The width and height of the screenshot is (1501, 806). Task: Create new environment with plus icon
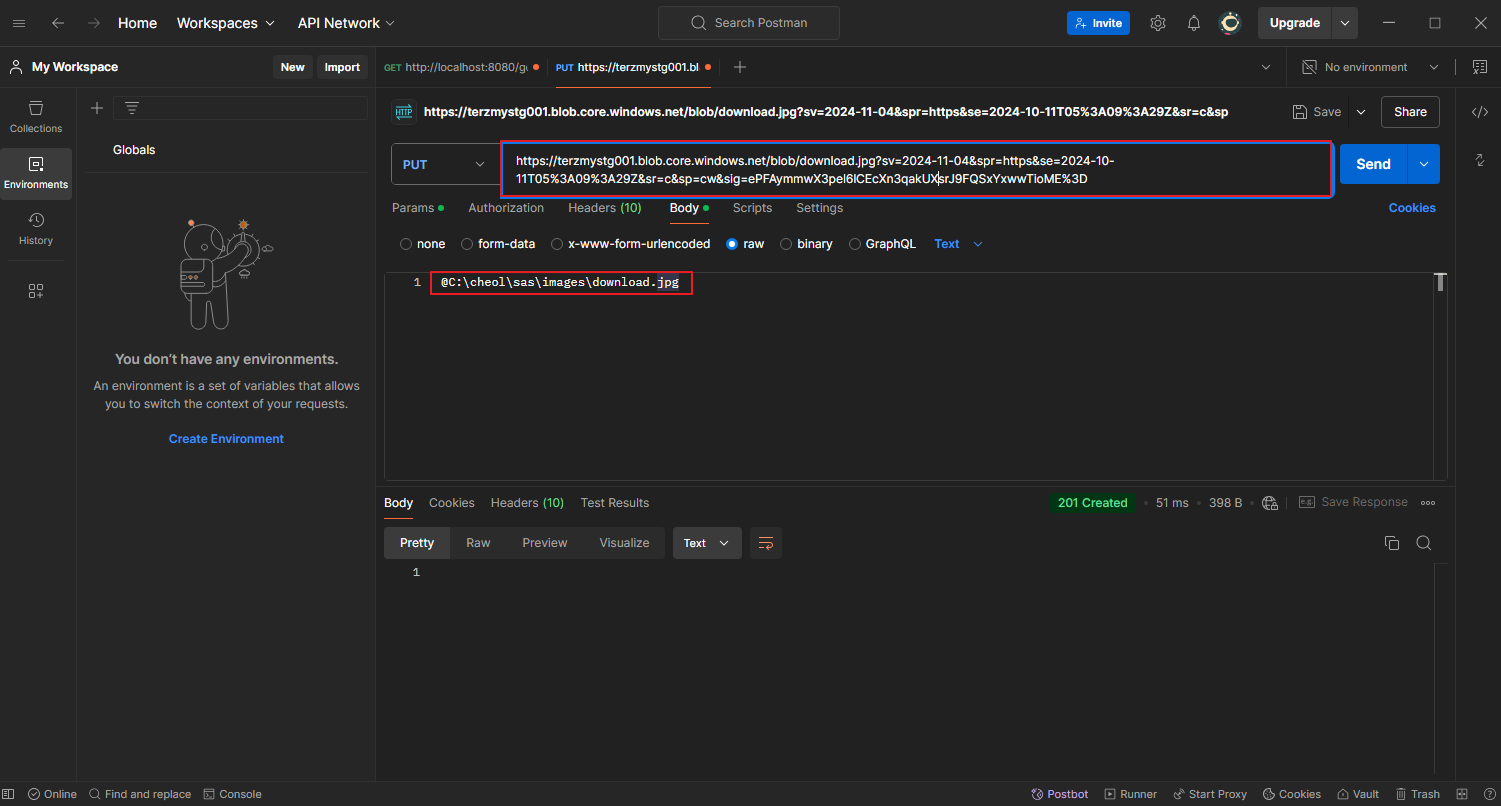pos(97,108)
